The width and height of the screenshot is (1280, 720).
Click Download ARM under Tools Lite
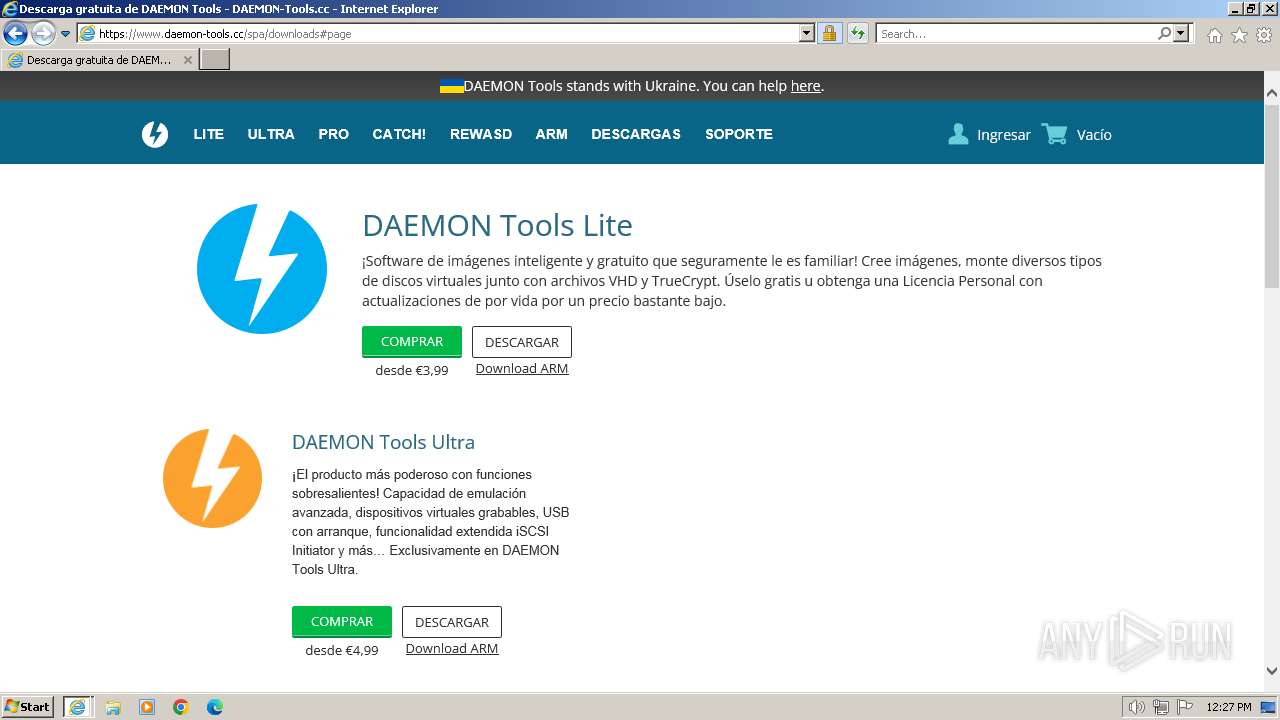(522, 368)
